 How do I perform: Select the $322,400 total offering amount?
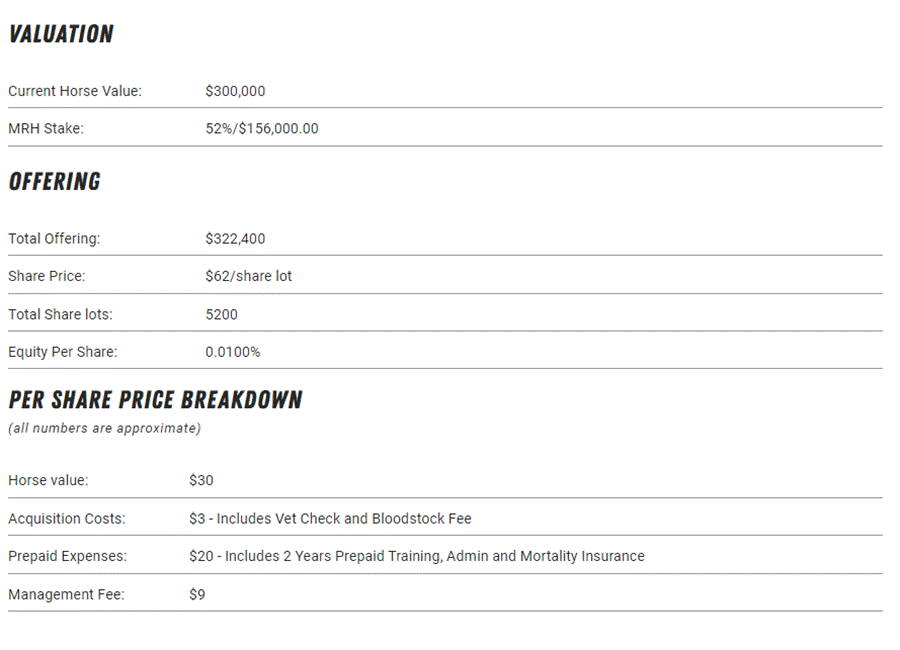(x=235, y=239)
